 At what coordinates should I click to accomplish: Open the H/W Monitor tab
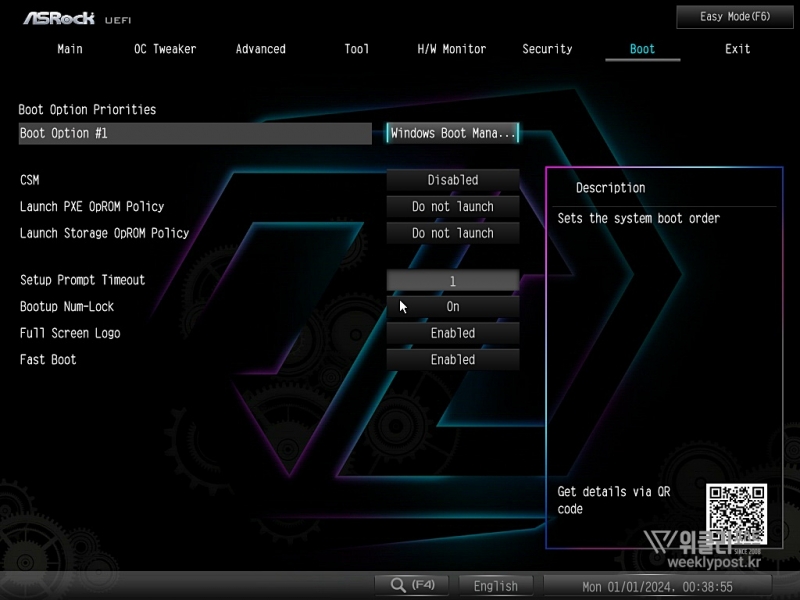tap(451, 49)
